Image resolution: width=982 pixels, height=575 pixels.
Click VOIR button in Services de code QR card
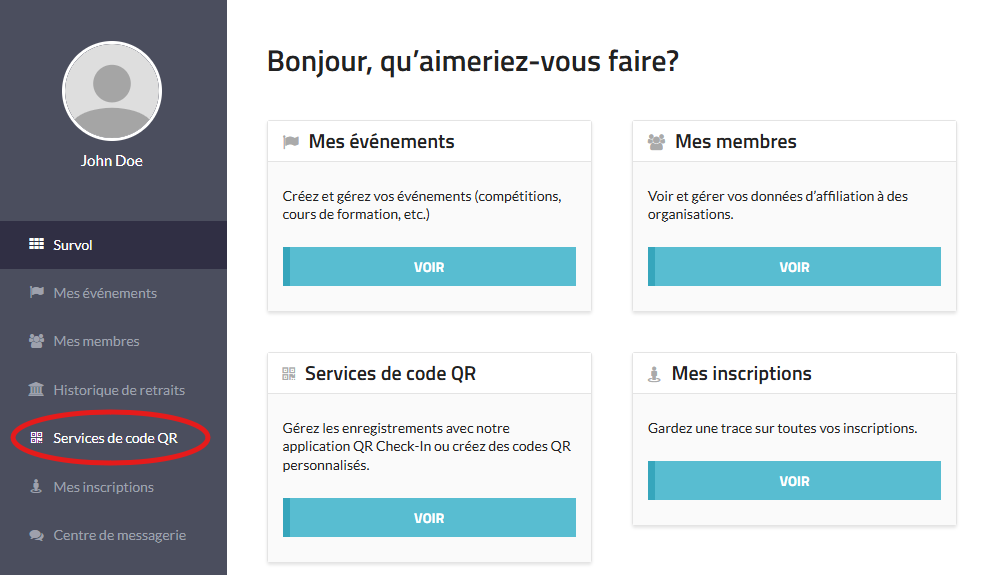coord(429,518)
